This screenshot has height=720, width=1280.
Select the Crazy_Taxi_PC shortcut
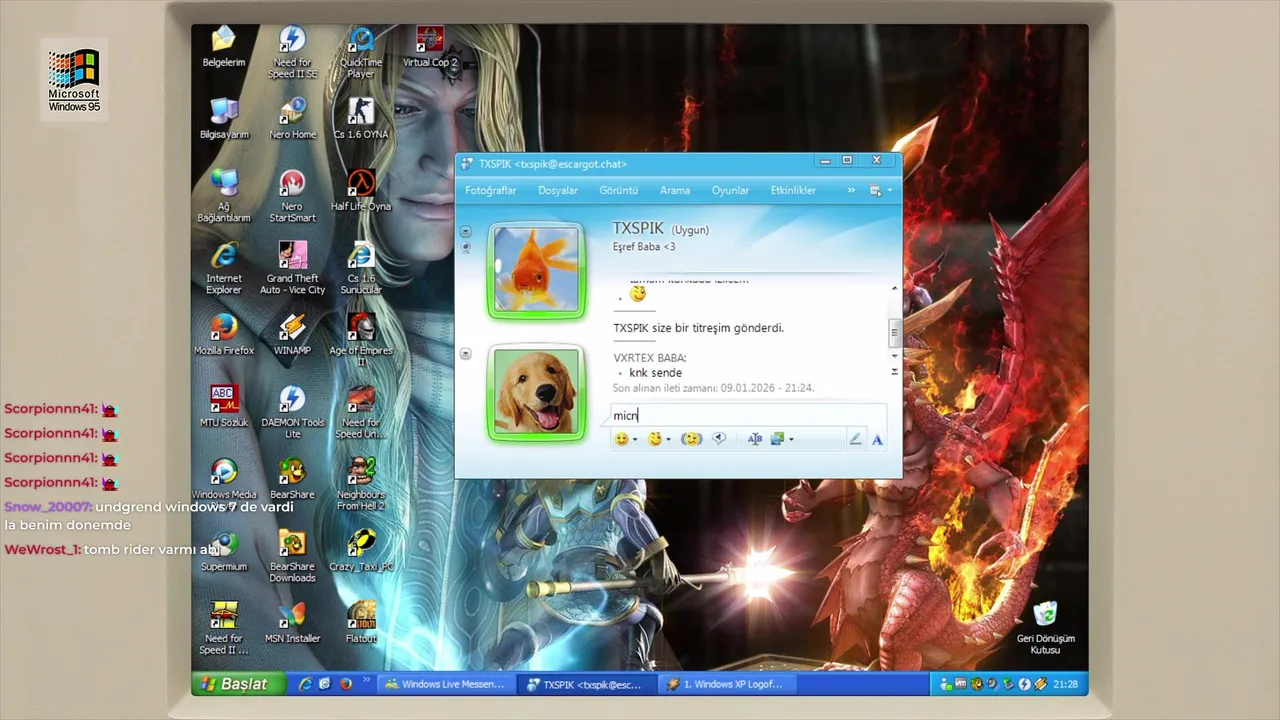coord(361,552)
